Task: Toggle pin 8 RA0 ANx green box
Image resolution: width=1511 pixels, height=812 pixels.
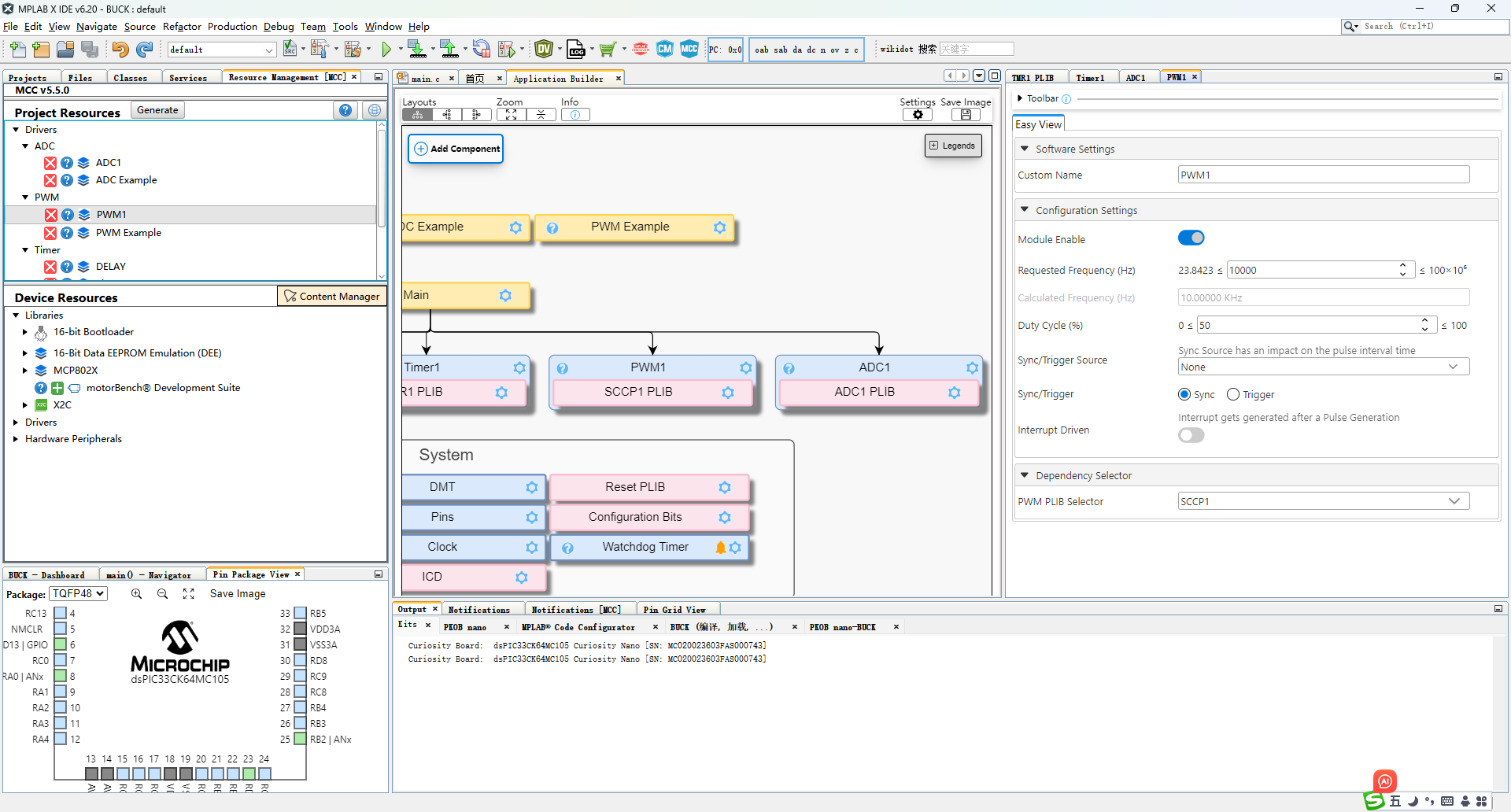Action: click(x=61, y=676)
